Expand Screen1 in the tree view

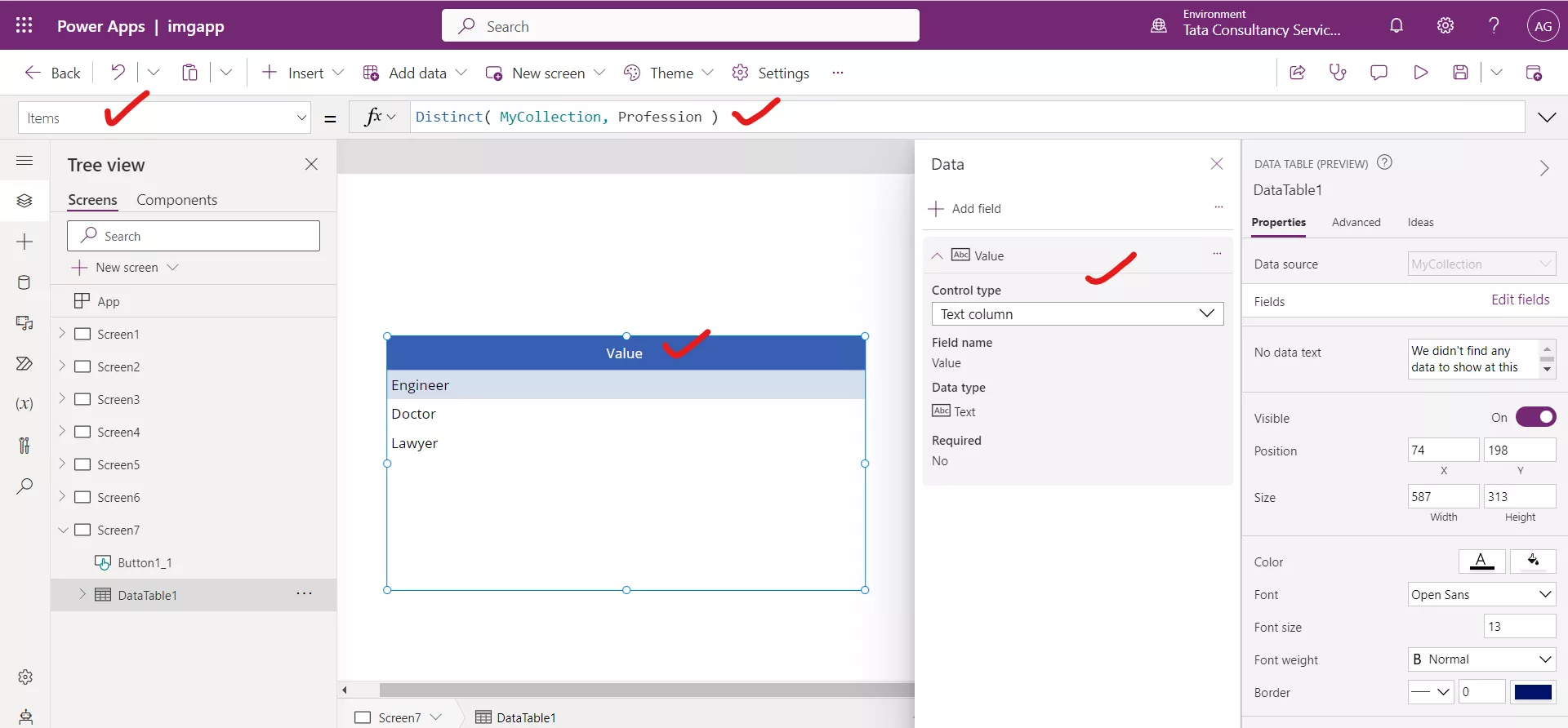[62, 333]
